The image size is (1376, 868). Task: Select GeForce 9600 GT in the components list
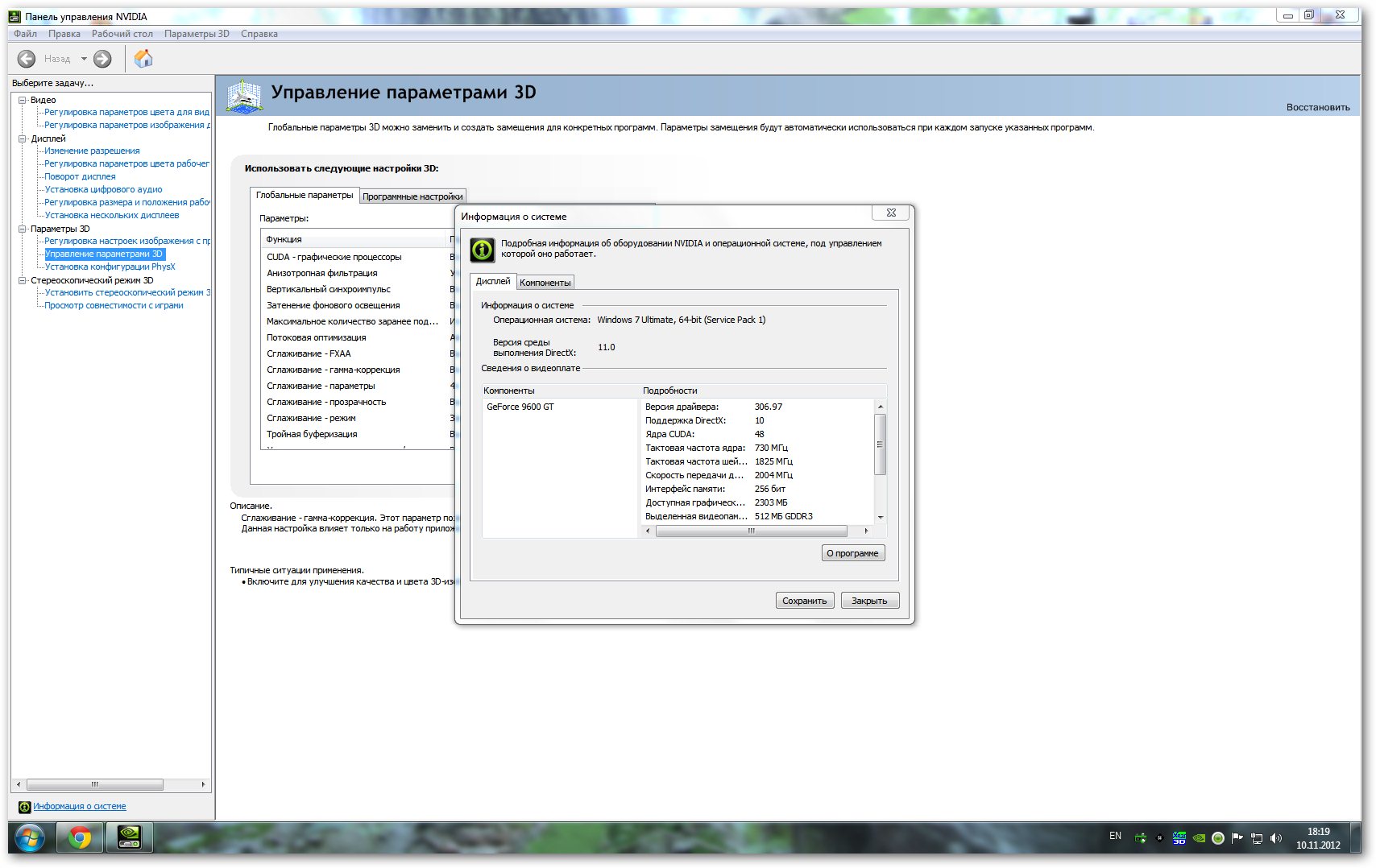(x=520, y=407)
